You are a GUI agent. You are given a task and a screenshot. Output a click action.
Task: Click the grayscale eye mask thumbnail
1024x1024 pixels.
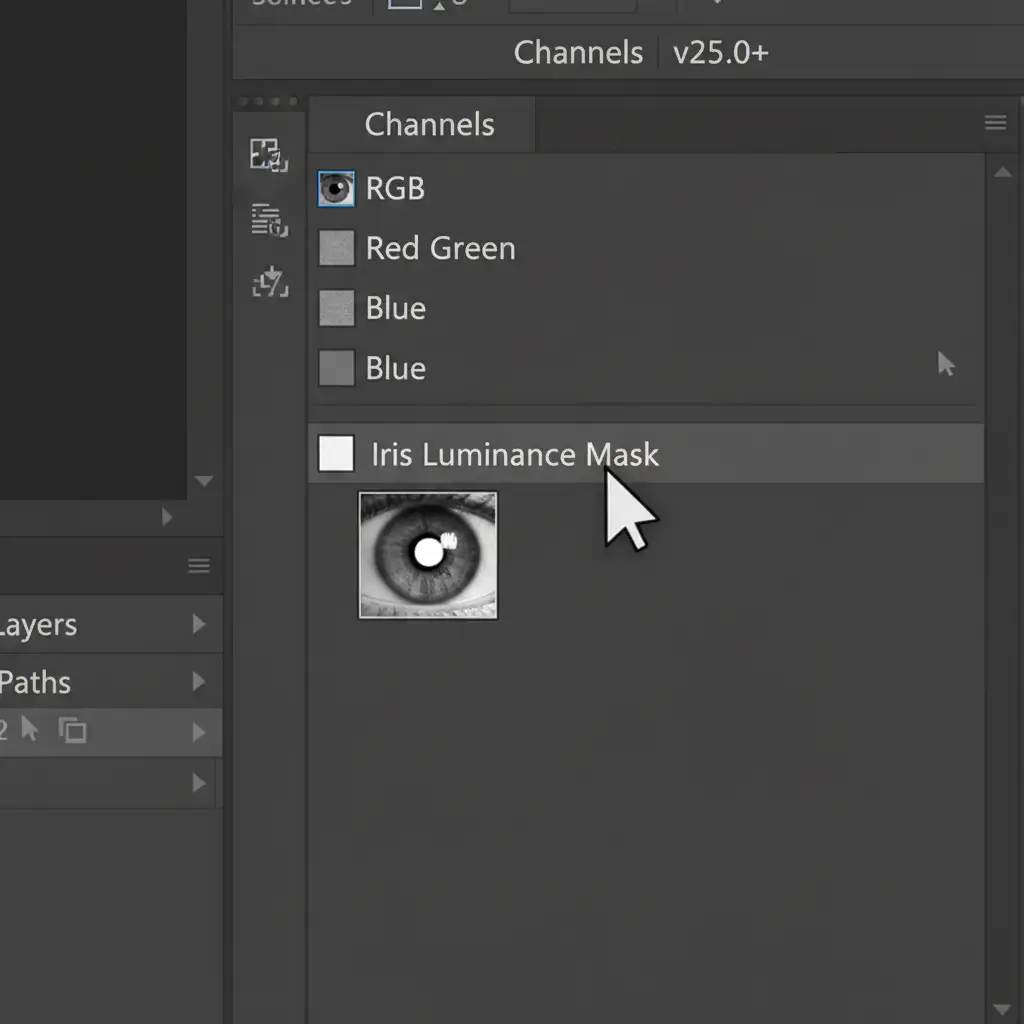tap(428, 555)
